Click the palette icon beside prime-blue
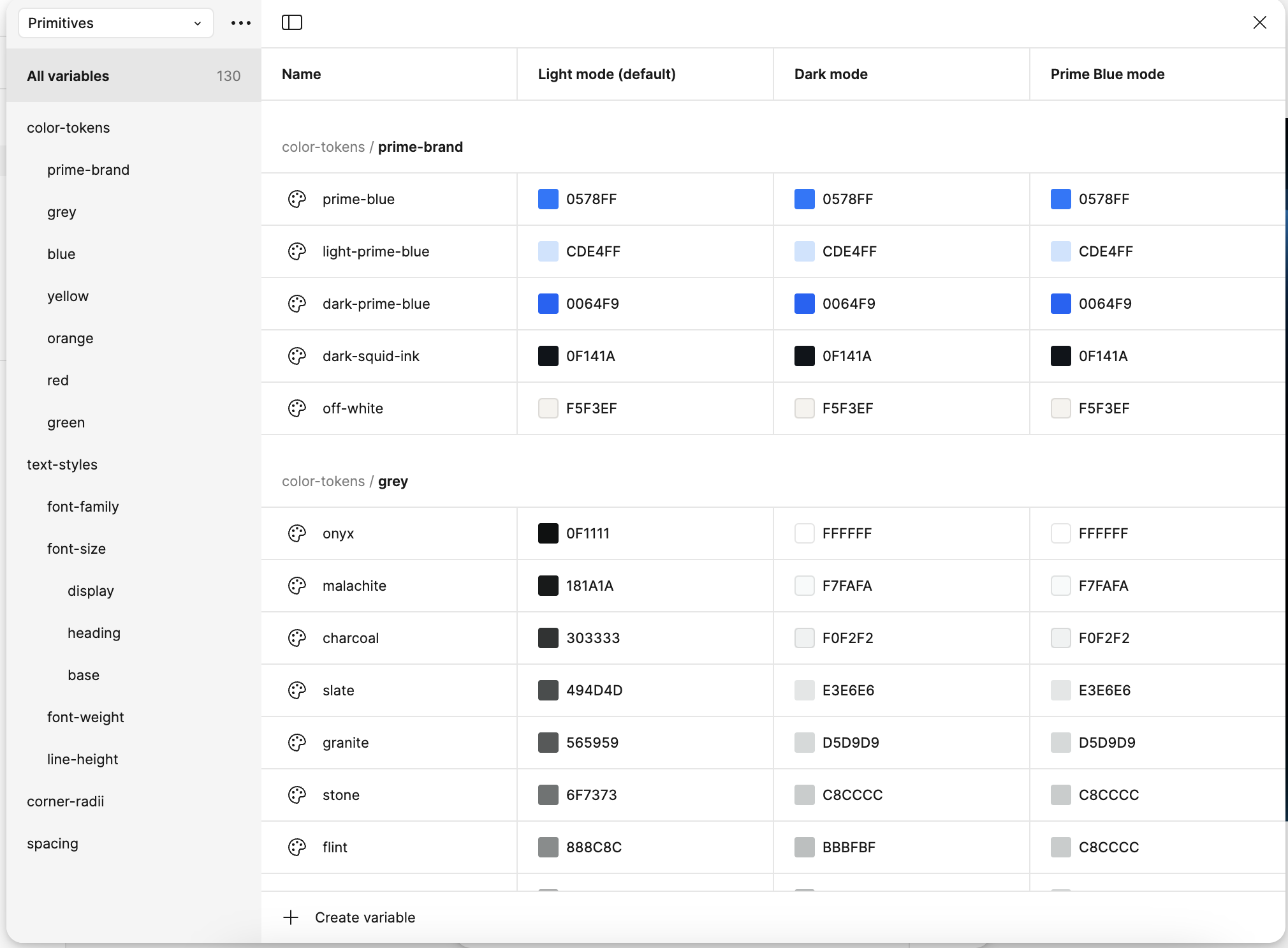This screenshot has height=948, width=1288. [x=297, y=199]
